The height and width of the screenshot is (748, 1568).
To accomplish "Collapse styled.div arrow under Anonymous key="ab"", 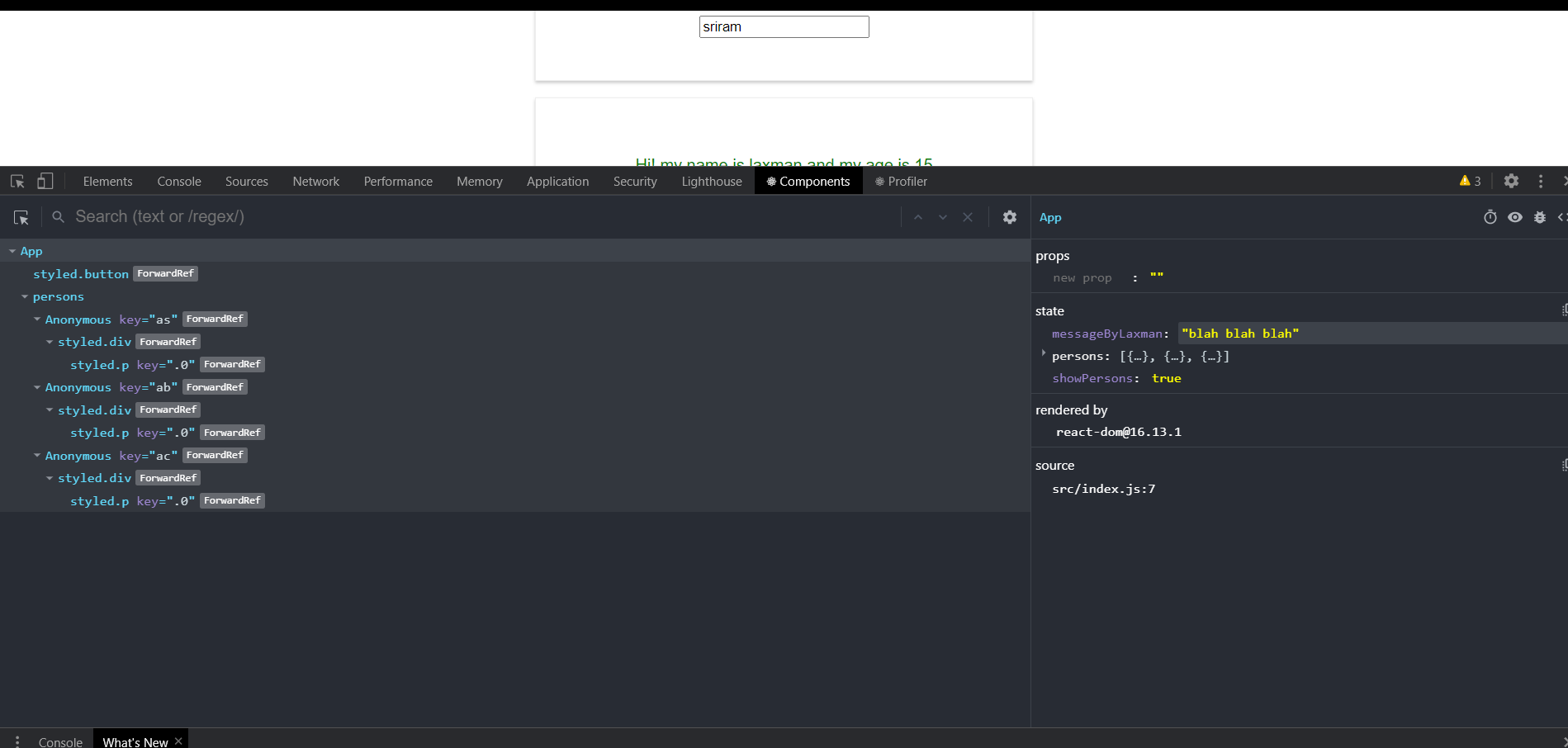I will coord(50,410).
